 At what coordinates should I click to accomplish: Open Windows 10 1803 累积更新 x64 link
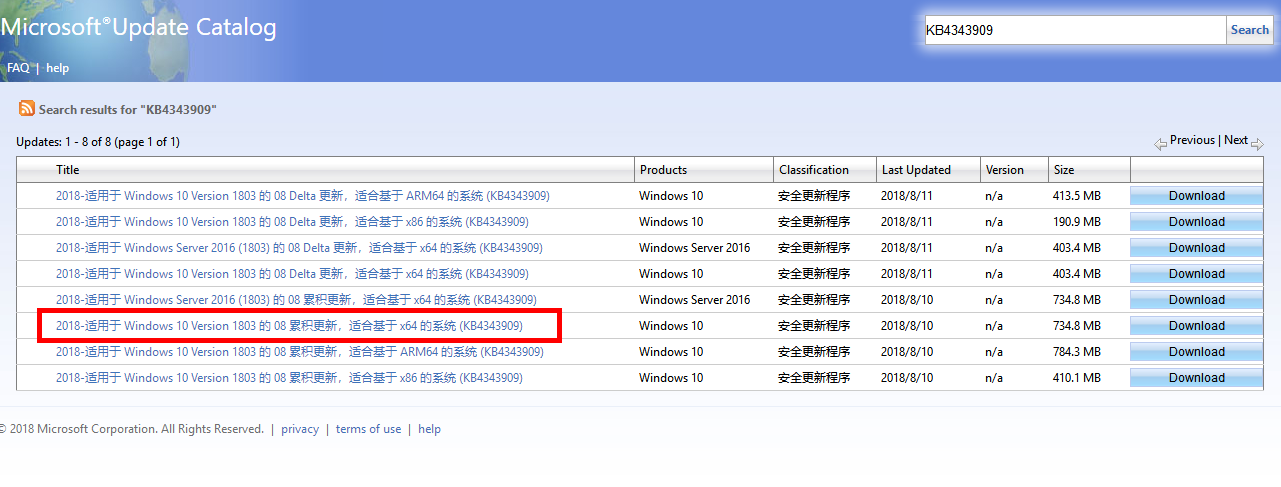[x=289, y=325]
